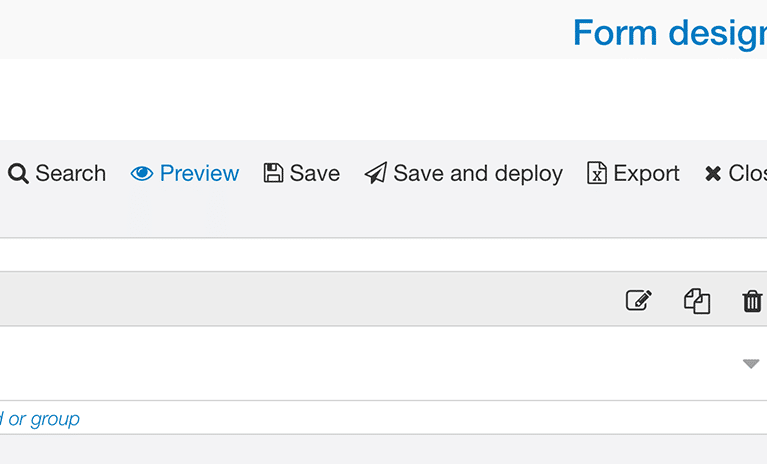Screen dimensions: 767x464
Task: Click the magnifying glass Search icon
Action: [x=18, y=174]
